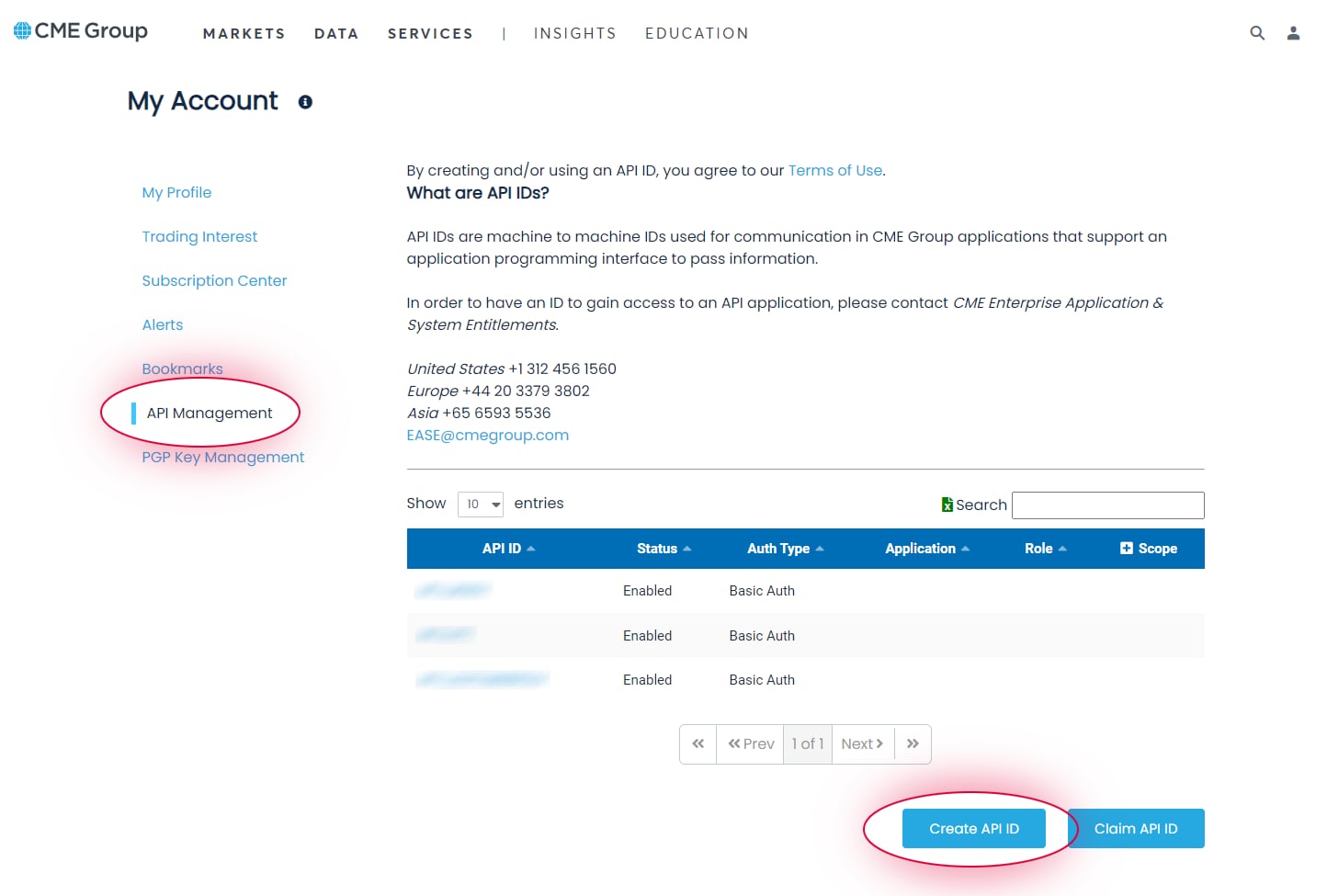Open the entries per page dropdown
The image size is (1327, 896).
[481, 505]
